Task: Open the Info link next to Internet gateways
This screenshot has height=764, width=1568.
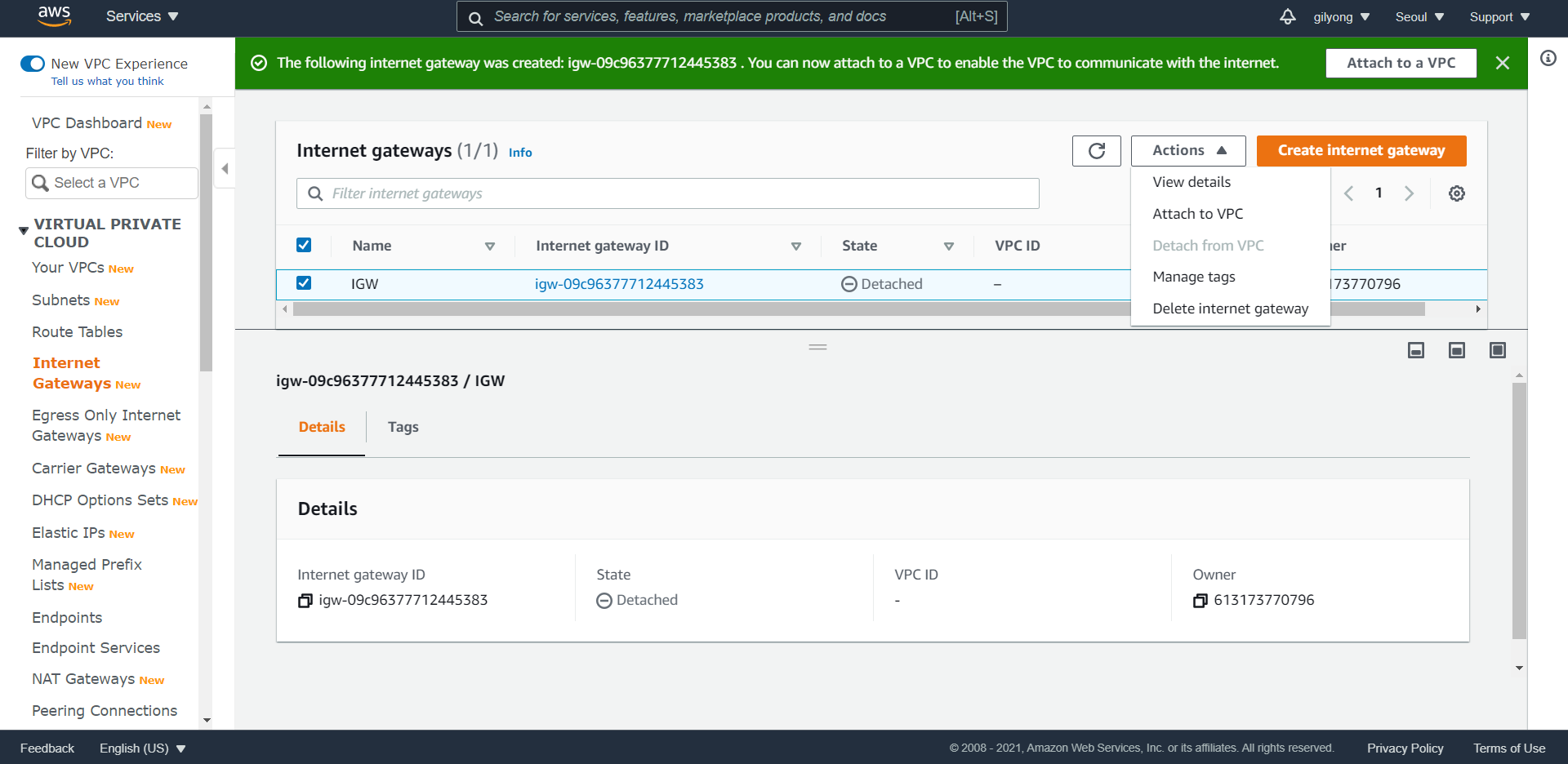Action: 520,153
